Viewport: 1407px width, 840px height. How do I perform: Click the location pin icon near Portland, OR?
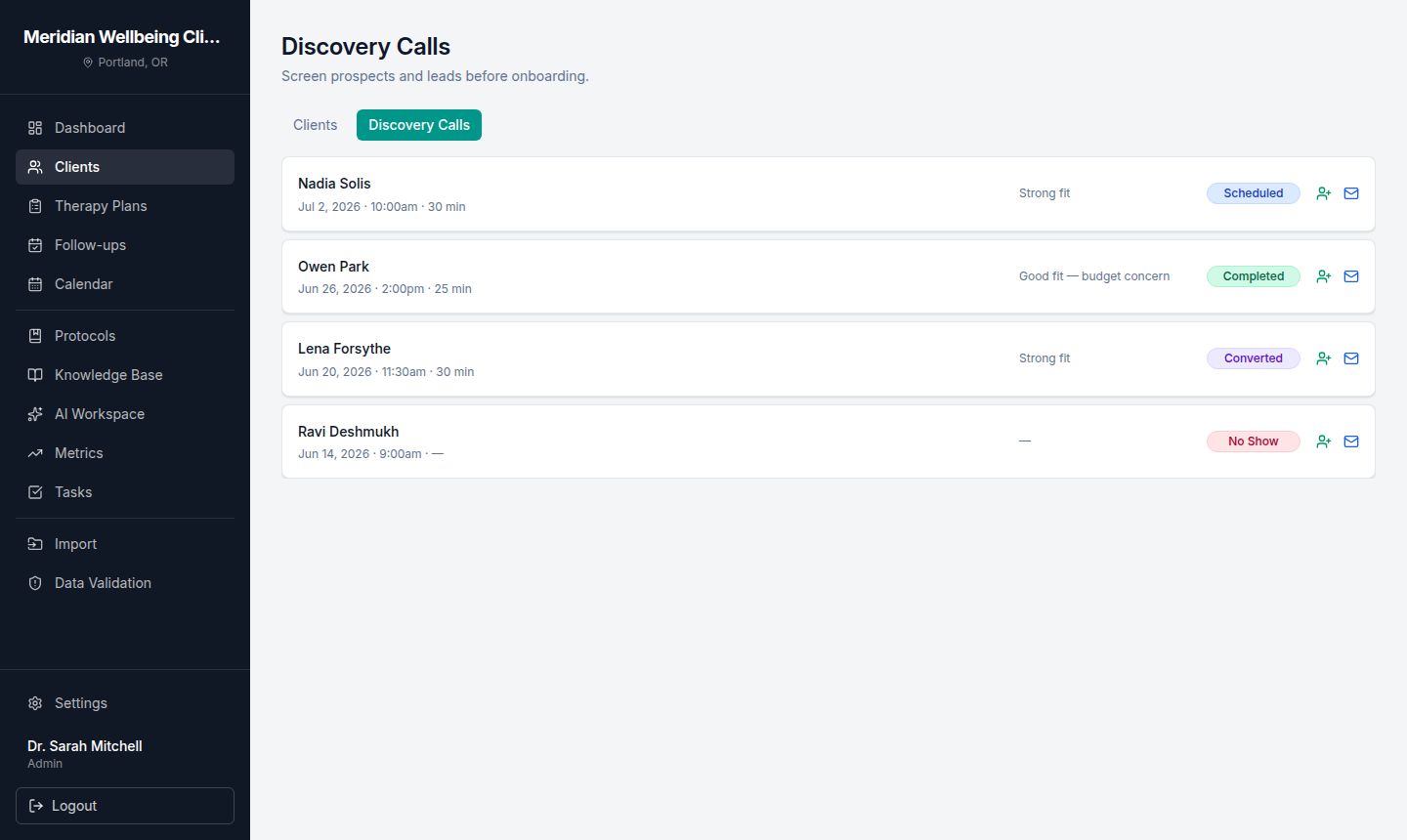coord(88,63)
